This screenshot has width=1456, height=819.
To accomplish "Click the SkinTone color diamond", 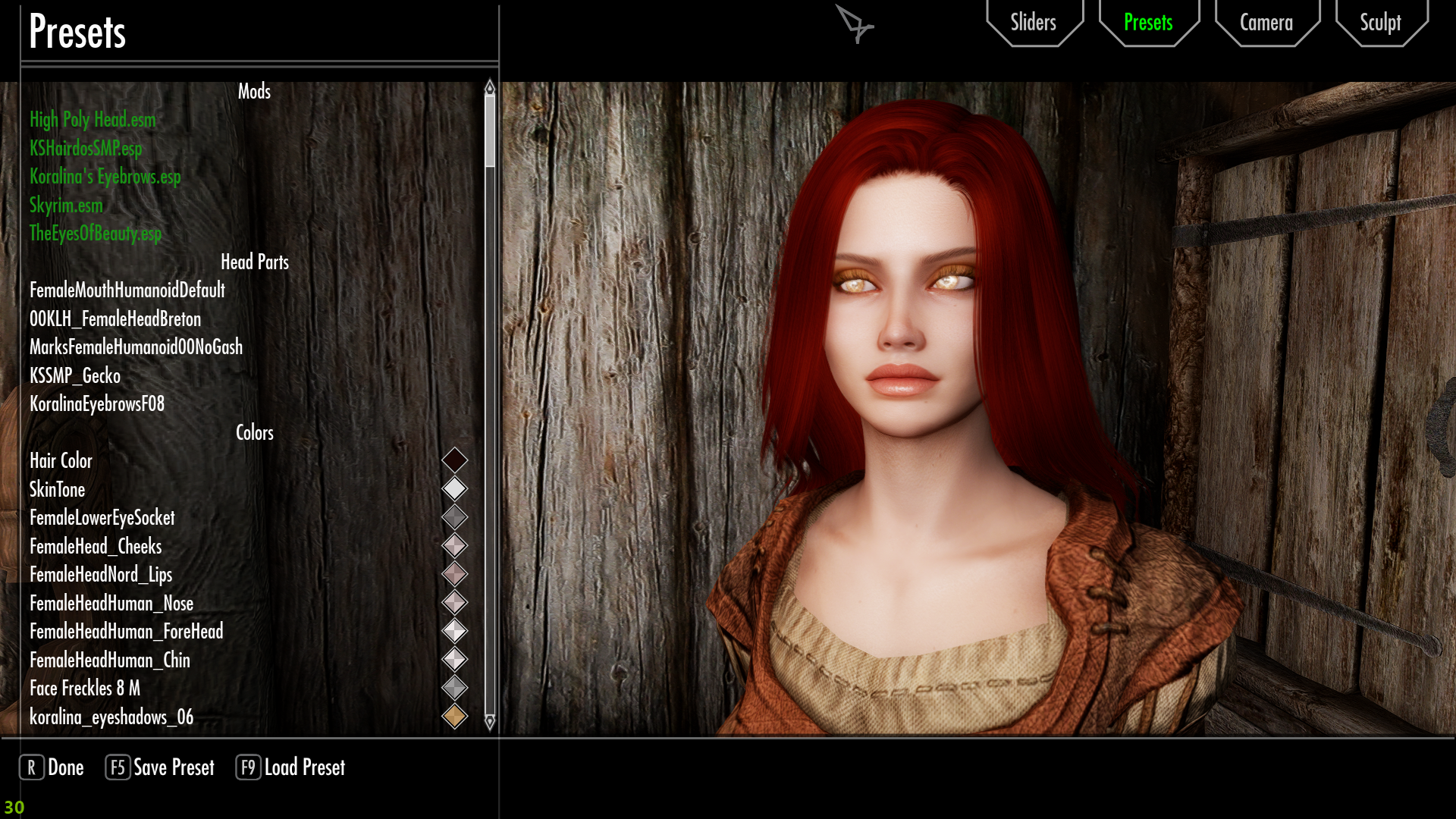I will pos(454,489).
